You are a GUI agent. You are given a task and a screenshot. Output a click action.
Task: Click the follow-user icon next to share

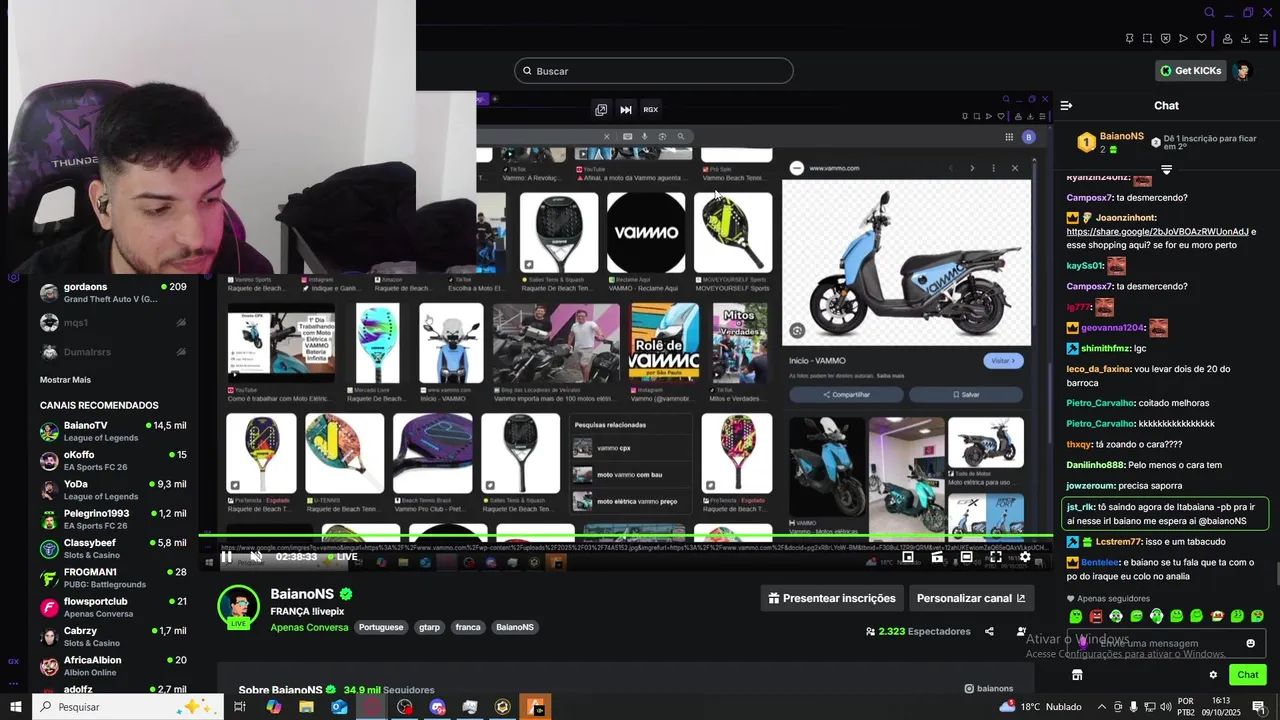coord(1021,631)
